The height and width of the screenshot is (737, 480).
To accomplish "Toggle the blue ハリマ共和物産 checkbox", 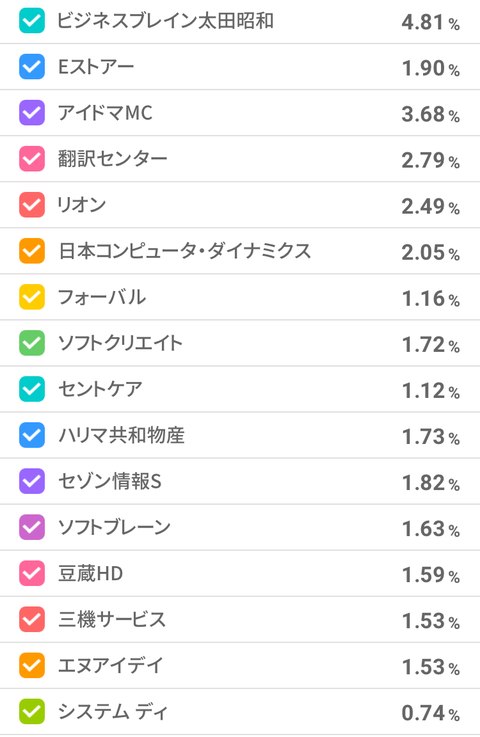I will (32, 435).
